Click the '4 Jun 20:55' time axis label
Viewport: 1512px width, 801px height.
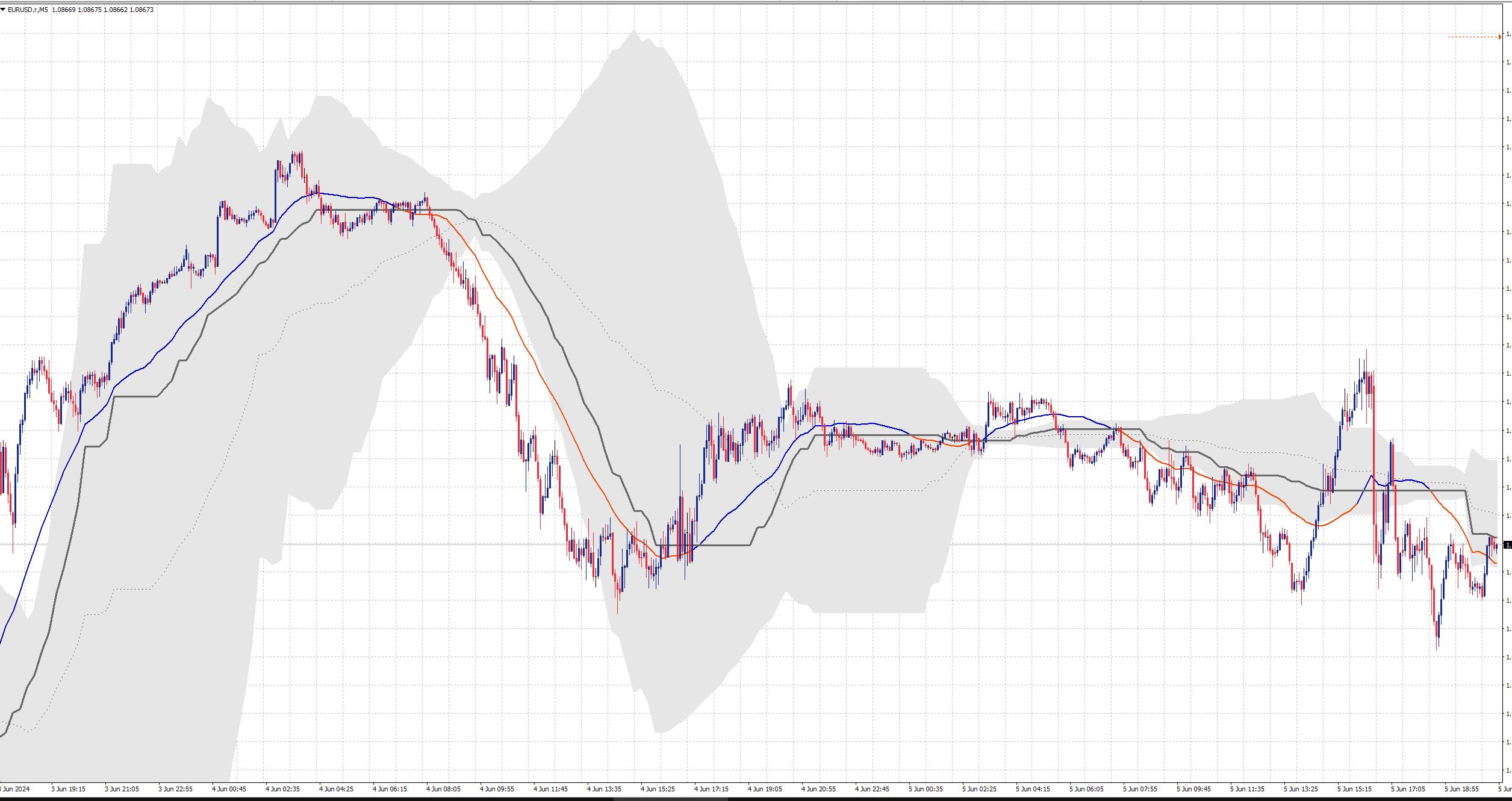pos(818,788)
